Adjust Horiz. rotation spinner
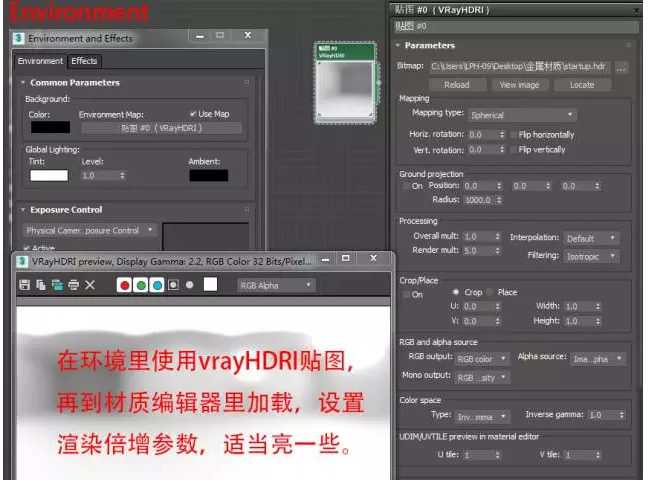Image resolution: width=651 pixels, height=480 pixels. (x=502, y=135)
